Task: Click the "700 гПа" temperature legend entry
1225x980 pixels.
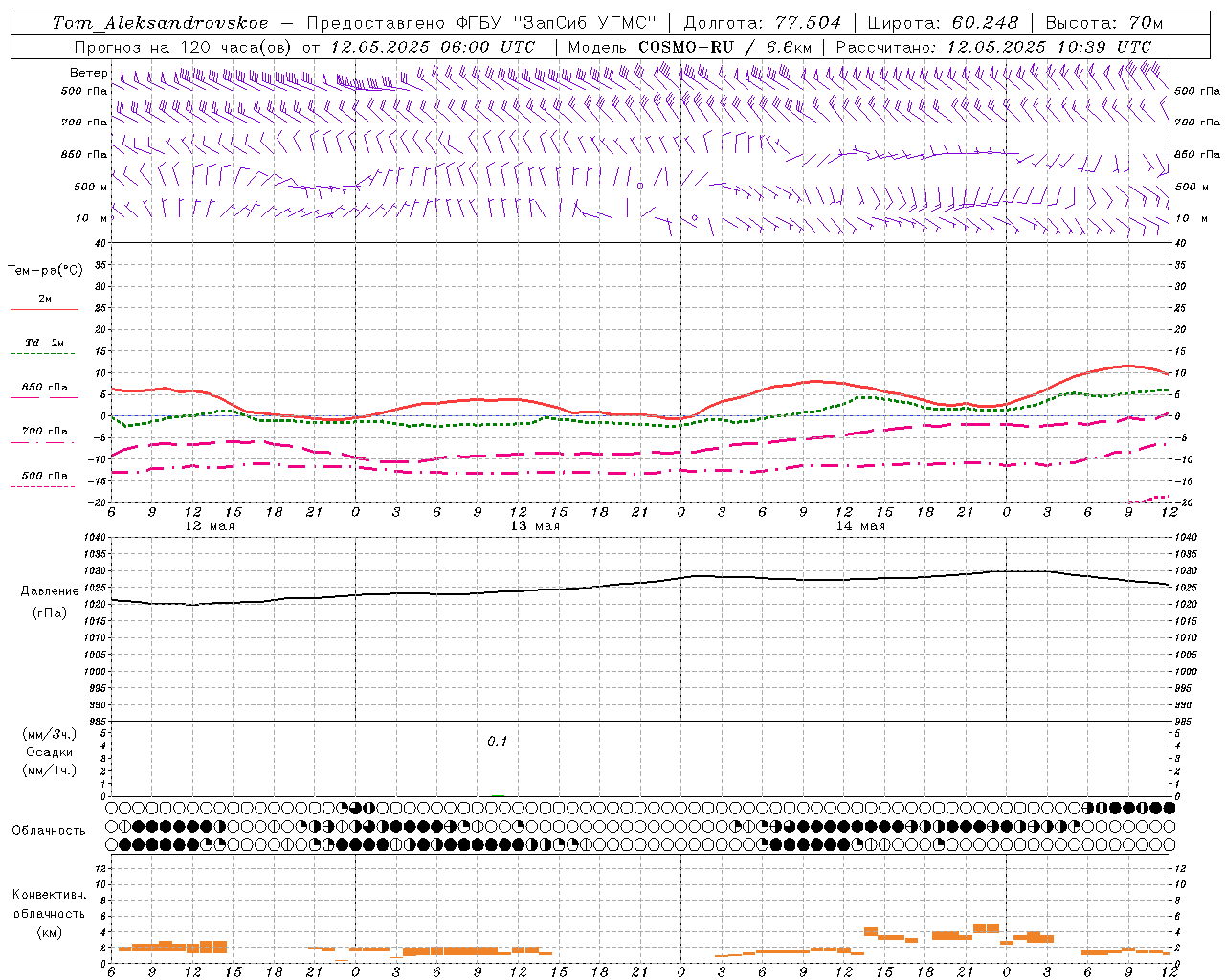Action: pos(44,432)
